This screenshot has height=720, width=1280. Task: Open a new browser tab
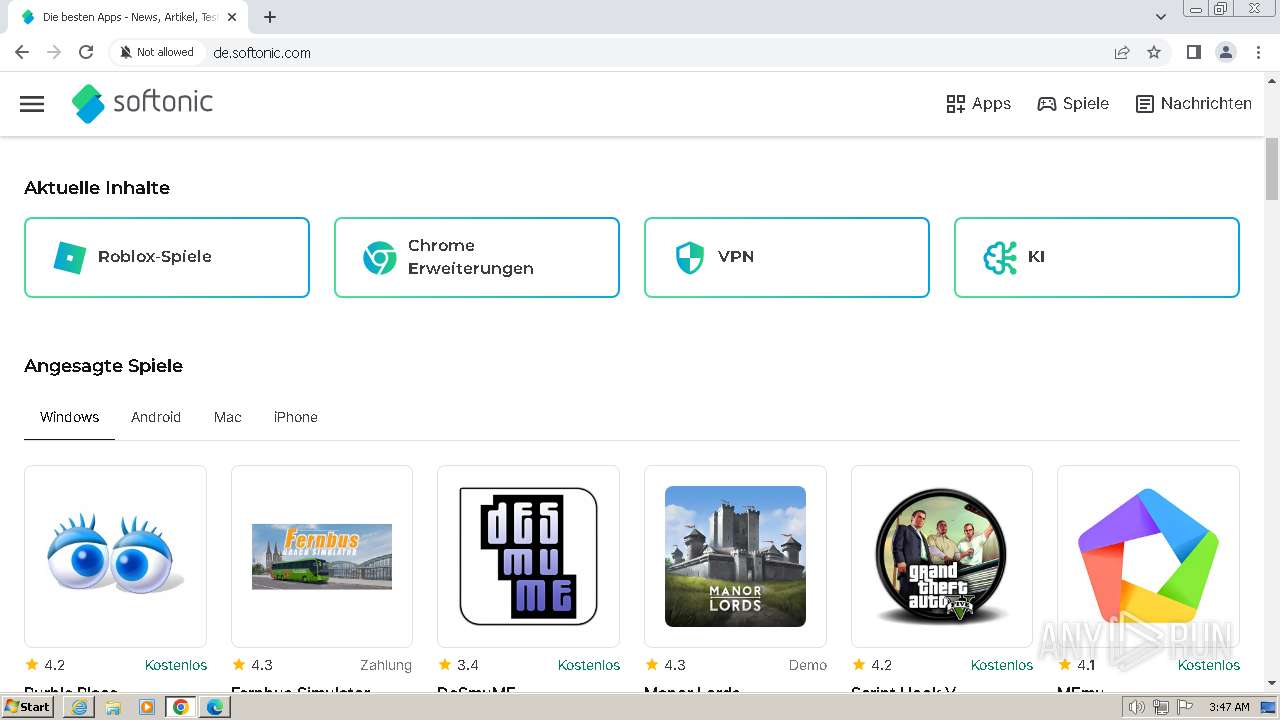click(270, 17)
